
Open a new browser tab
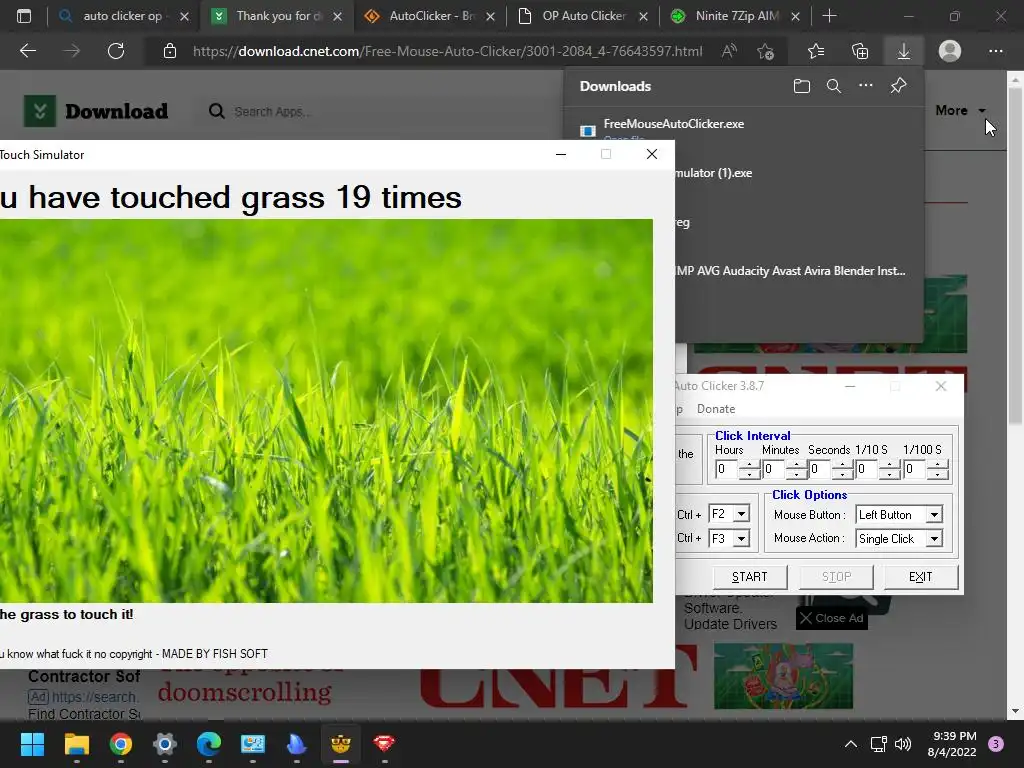click(x=829, y=16)
